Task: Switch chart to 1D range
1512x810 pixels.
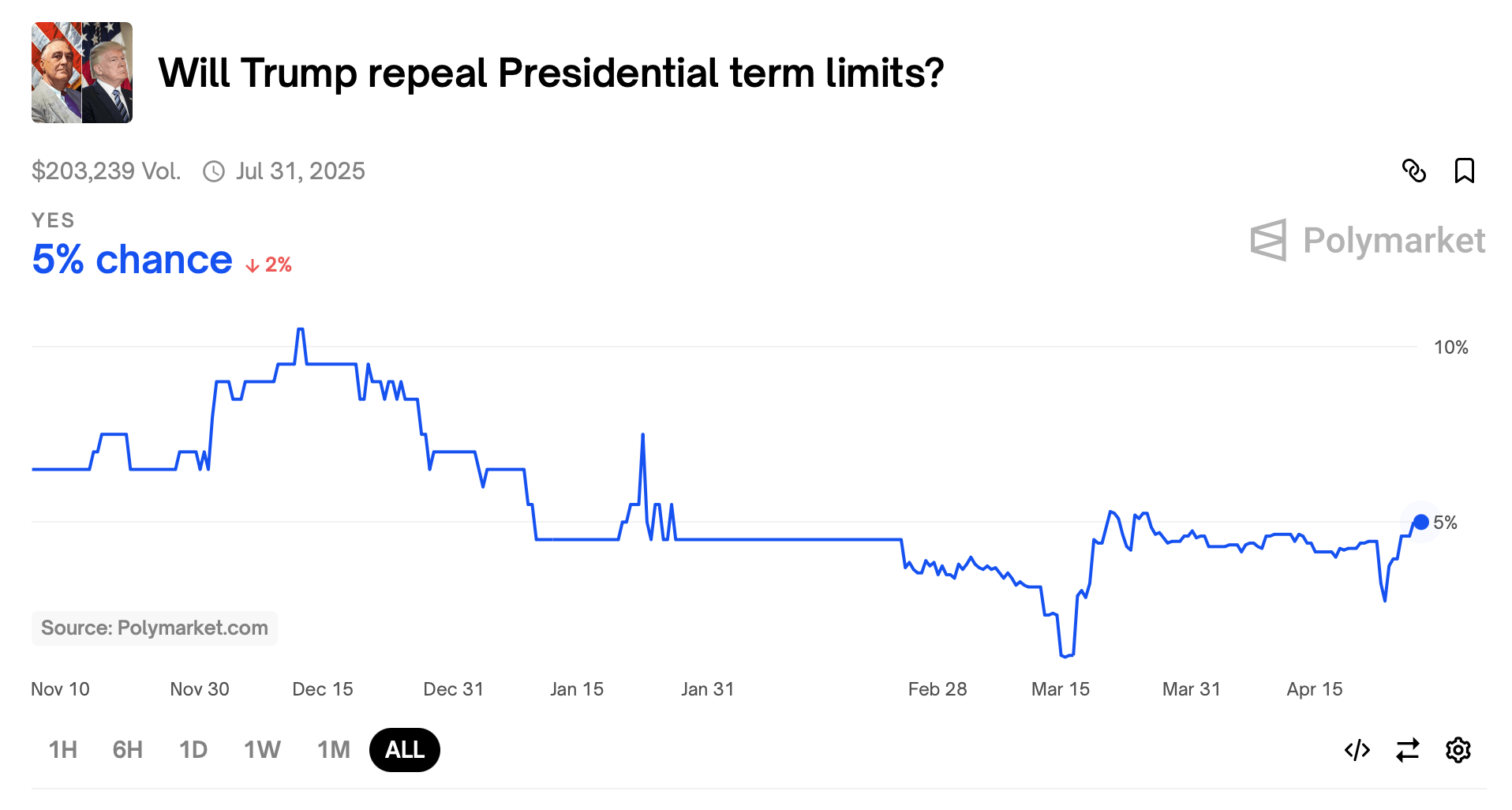Action: pos(193,750)
